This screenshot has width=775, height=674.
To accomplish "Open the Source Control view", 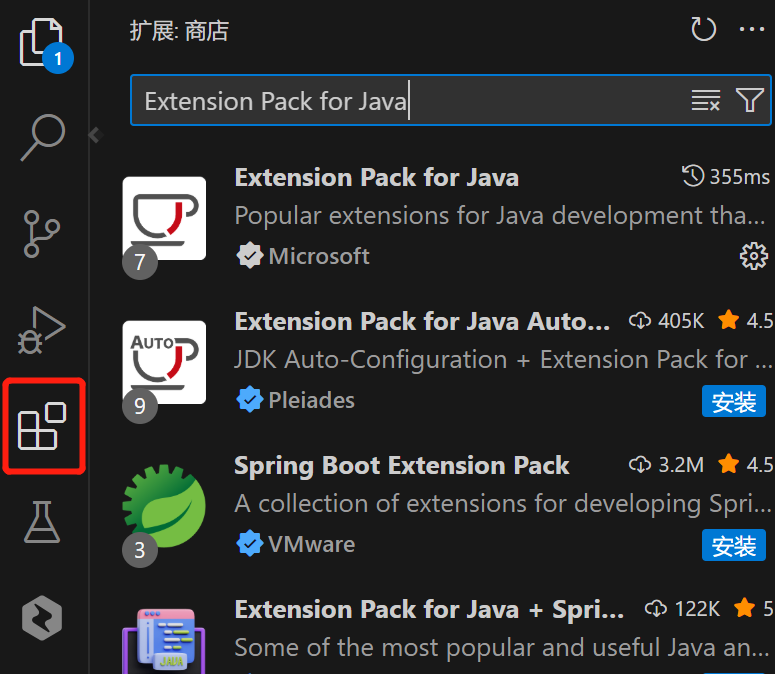I will pos(42,233).
